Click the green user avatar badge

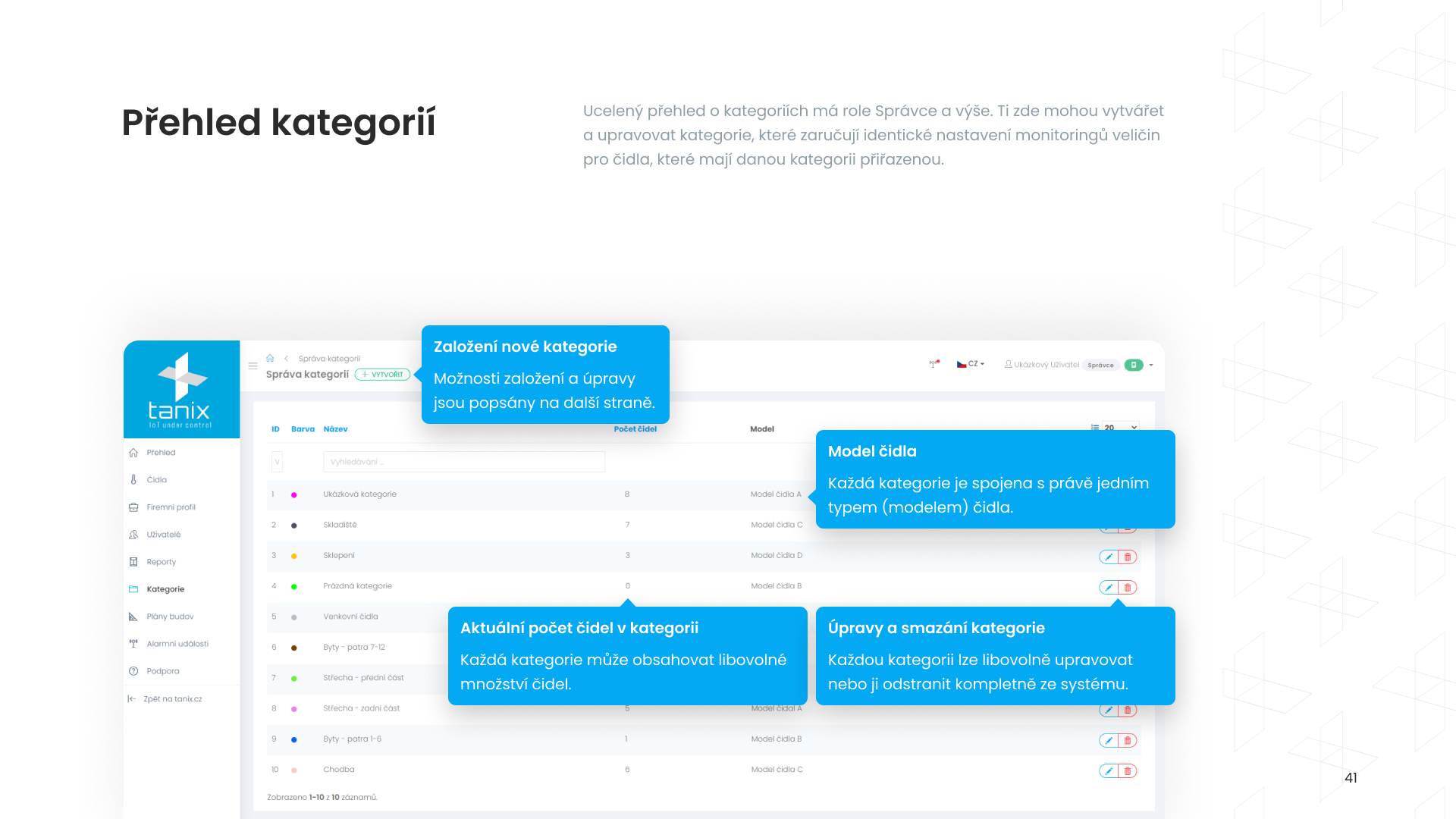point(1134,365)
